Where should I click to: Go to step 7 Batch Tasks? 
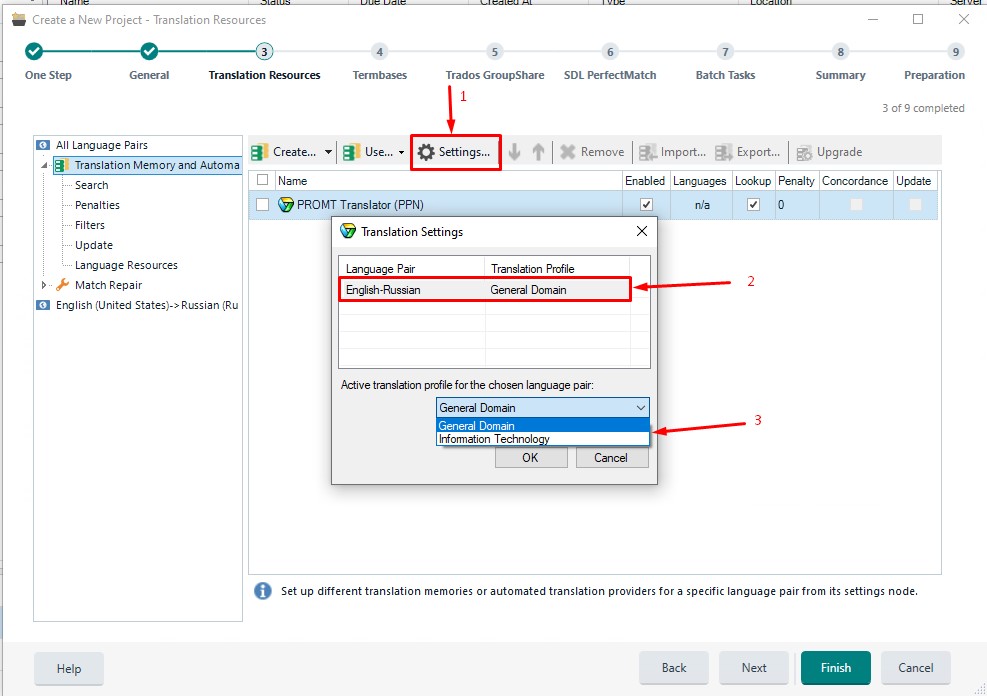725,52
